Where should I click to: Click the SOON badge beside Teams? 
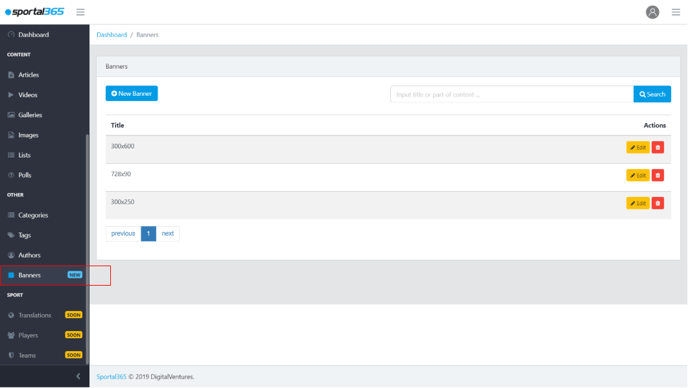(73, 355)
